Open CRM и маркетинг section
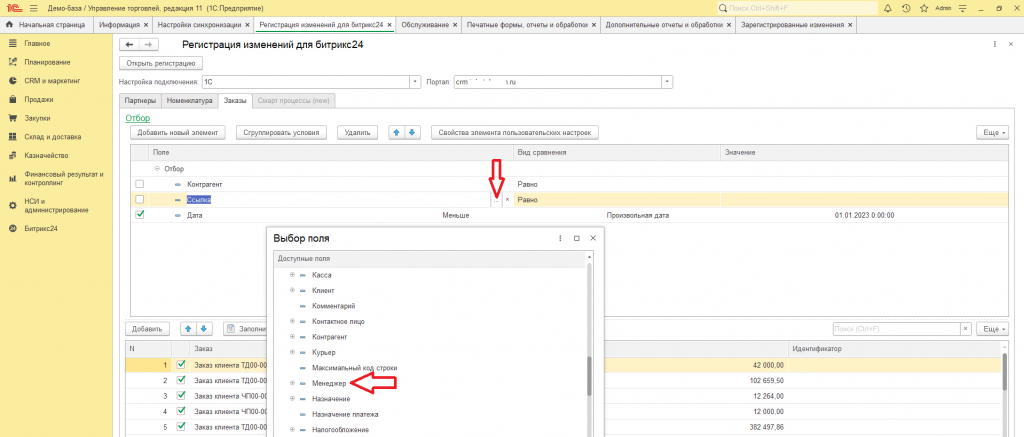This screenshot has height=437, width=1024. pyautogui.click(x=52, y=81)
